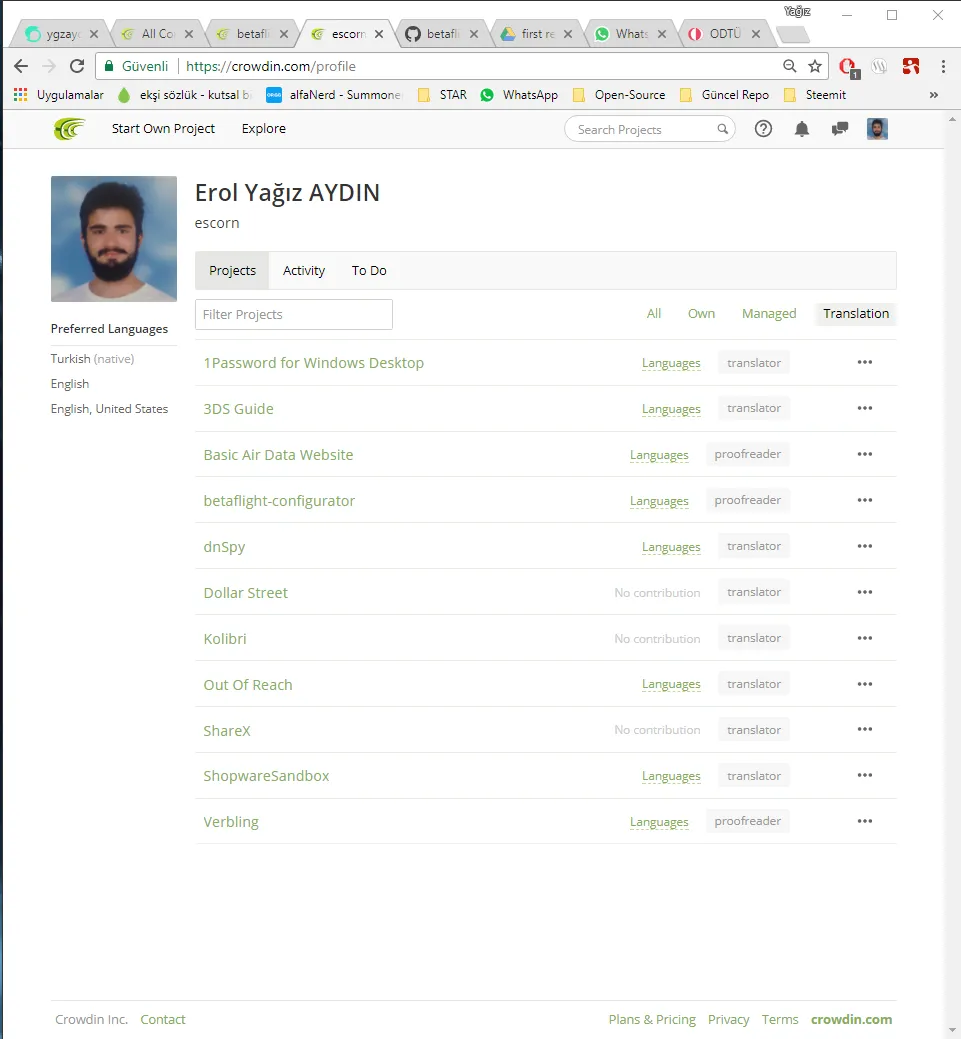Image resolution: width=961 pixels, height=1039 pixels.
Task: Open the Chrome three-dot menu
Action: 943,66
